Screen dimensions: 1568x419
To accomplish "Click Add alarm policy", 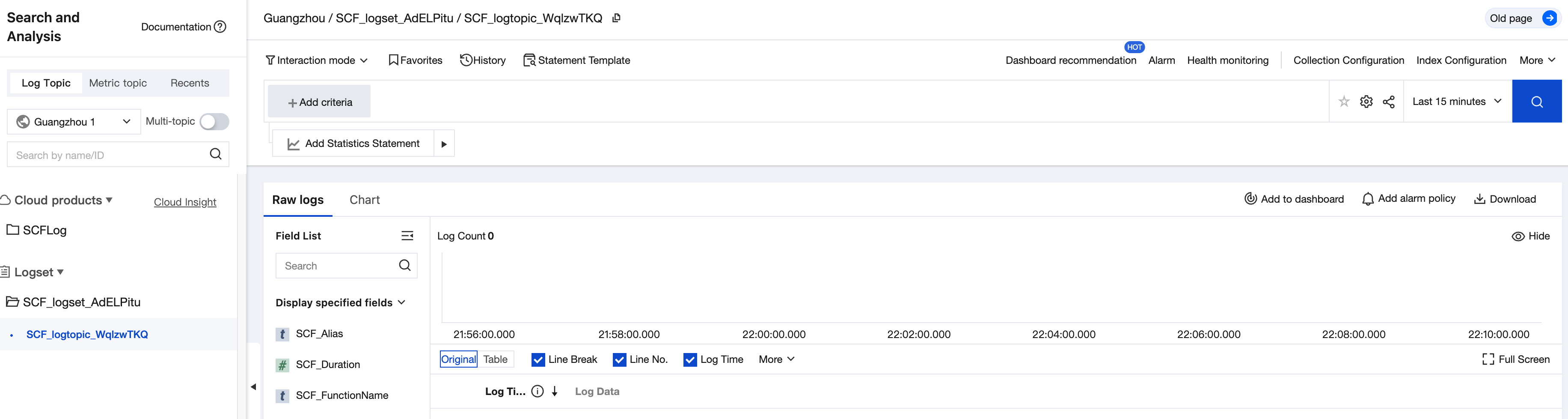I will (x=1408, y=198).
